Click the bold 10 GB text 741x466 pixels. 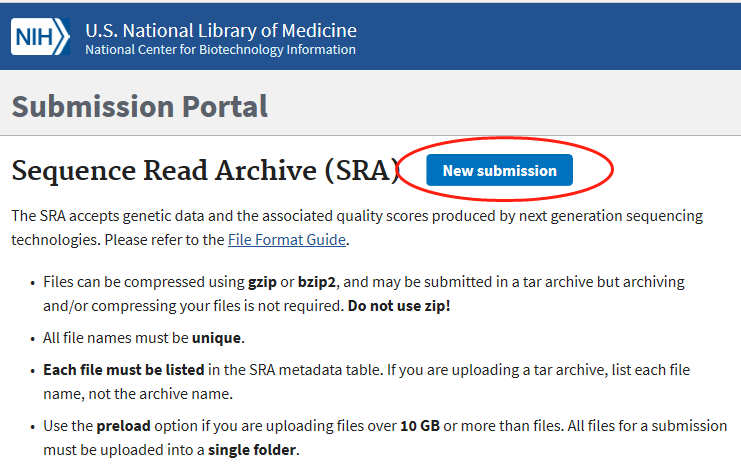point(420,425)
